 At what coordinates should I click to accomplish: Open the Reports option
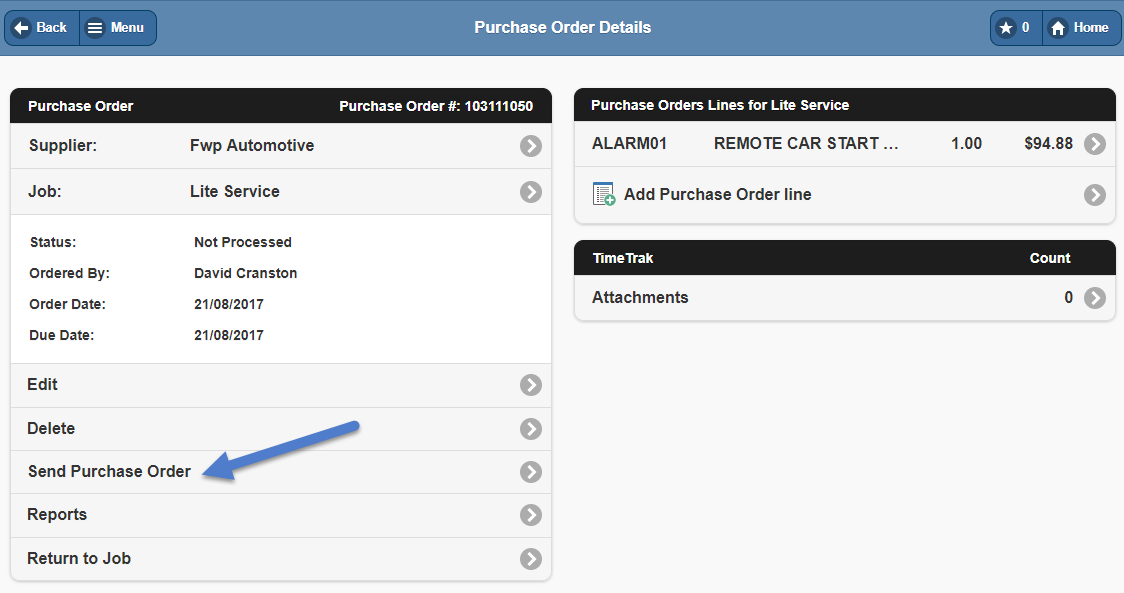click(57, 515)
